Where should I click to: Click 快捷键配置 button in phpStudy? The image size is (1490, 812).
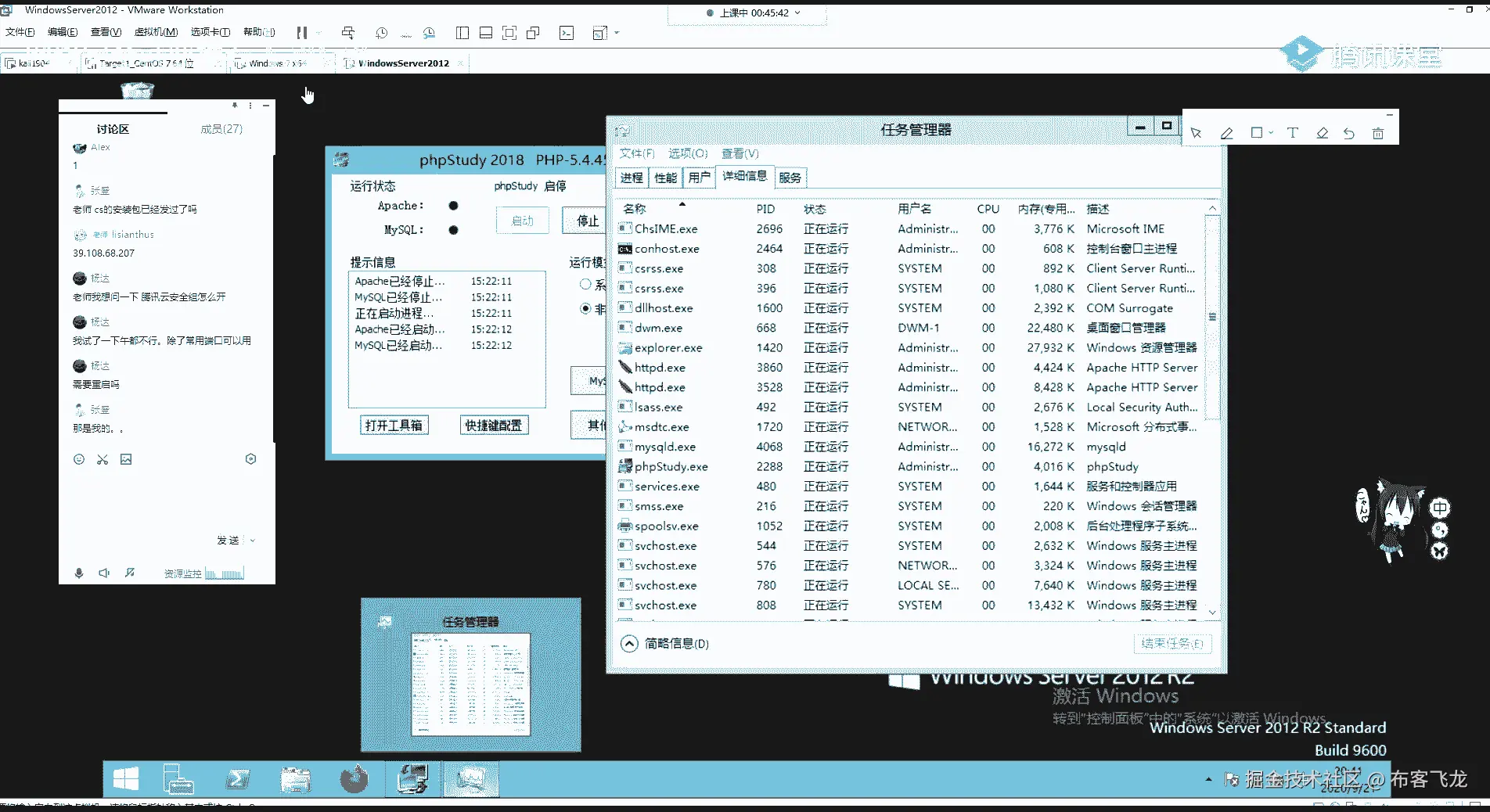click(493, 425)
